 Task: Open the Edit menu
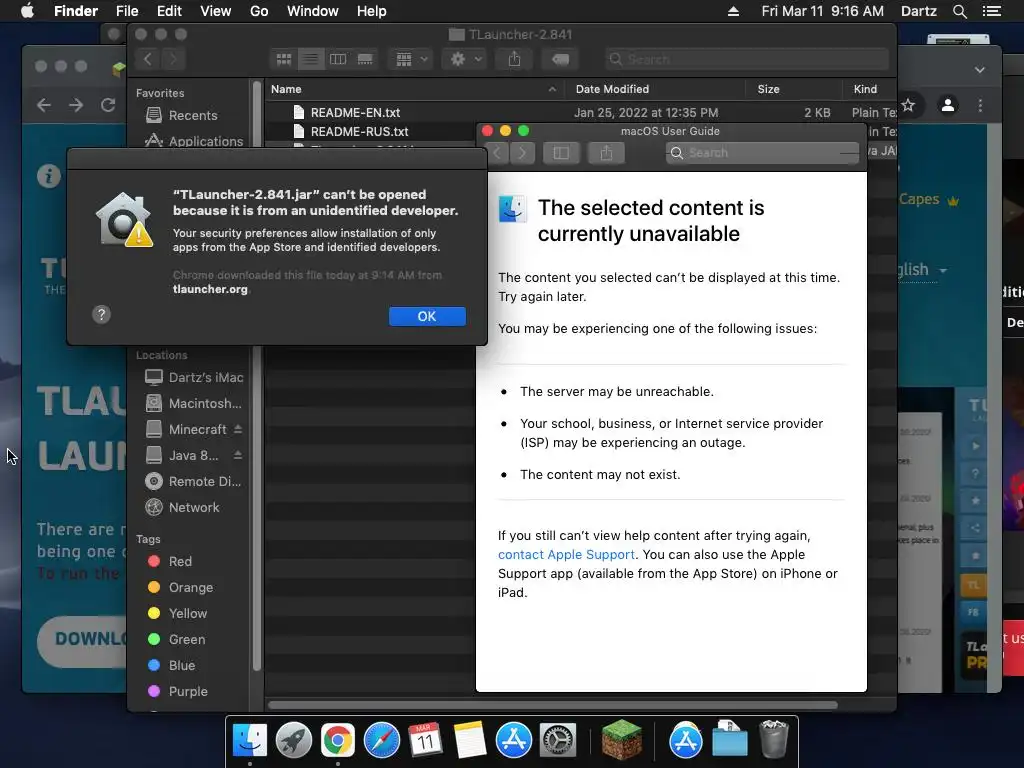(x=169, y=11)
